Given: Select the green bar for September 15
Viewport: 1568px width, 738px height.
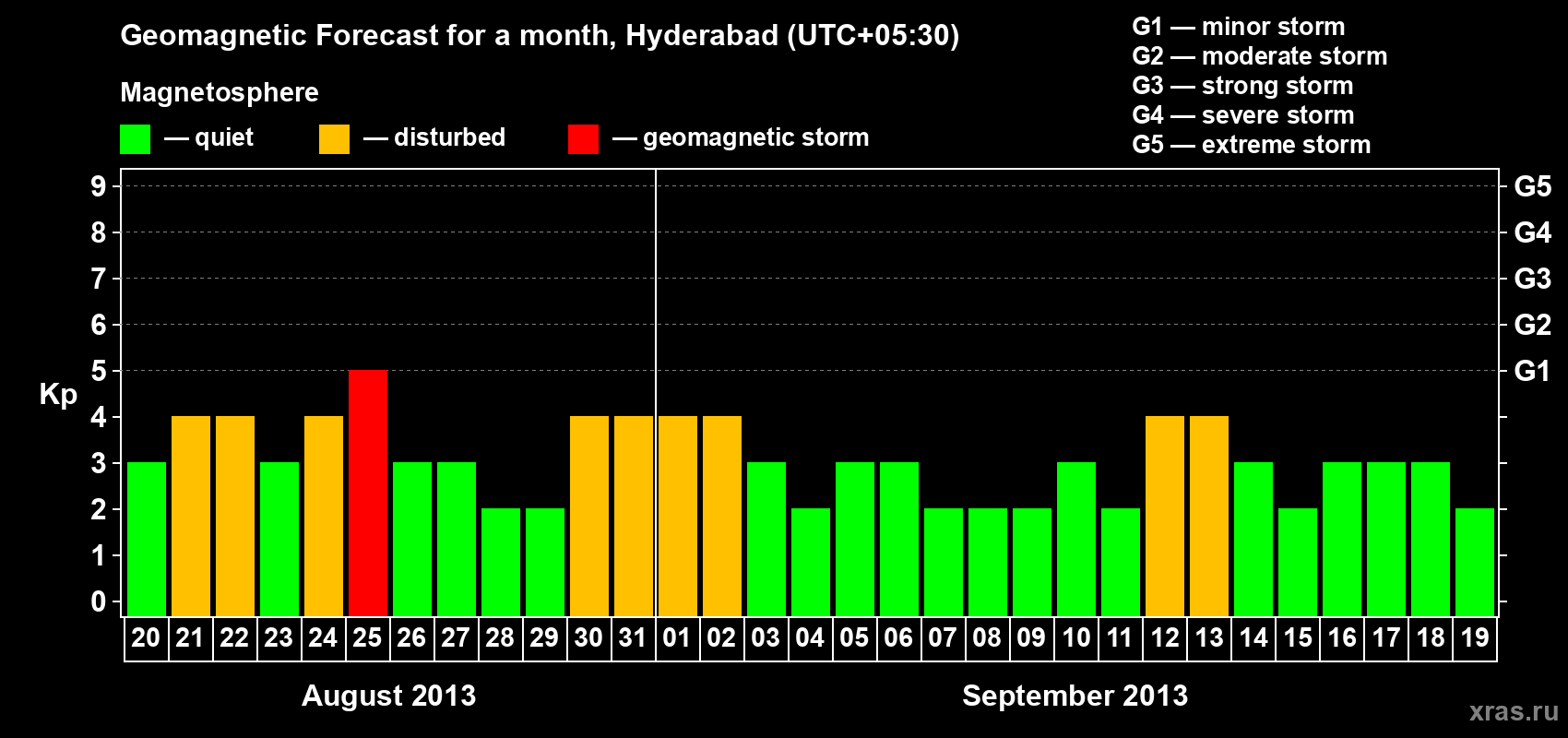Looking at the screenshot, I should [x=1298, y=563].
